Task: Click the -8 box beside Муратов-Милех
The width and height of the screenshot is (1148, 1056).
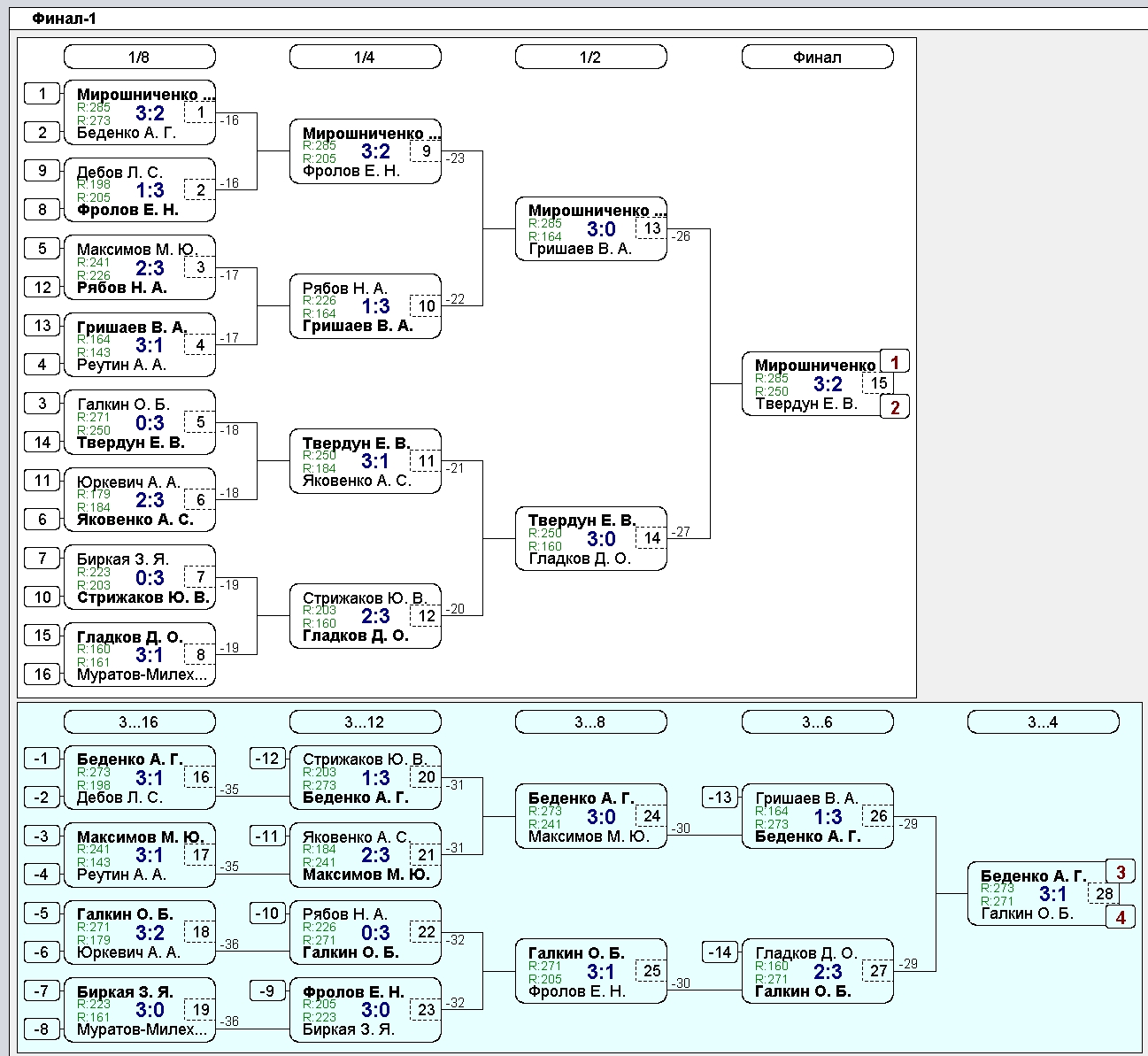Action: point(42,1029)
